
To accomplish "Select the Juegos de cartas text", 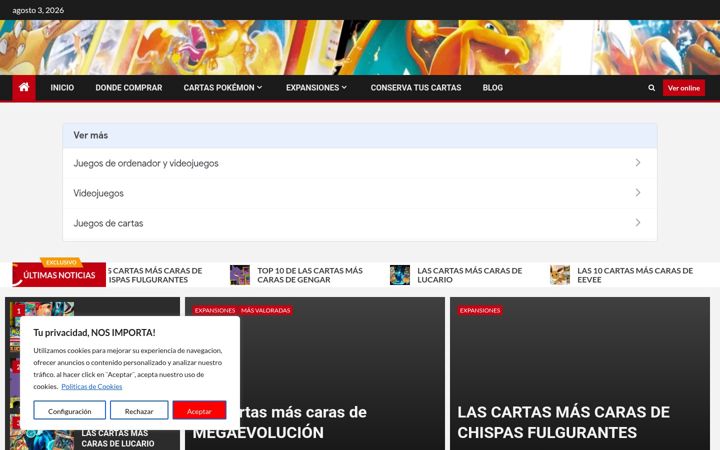I will coord(108,223).
